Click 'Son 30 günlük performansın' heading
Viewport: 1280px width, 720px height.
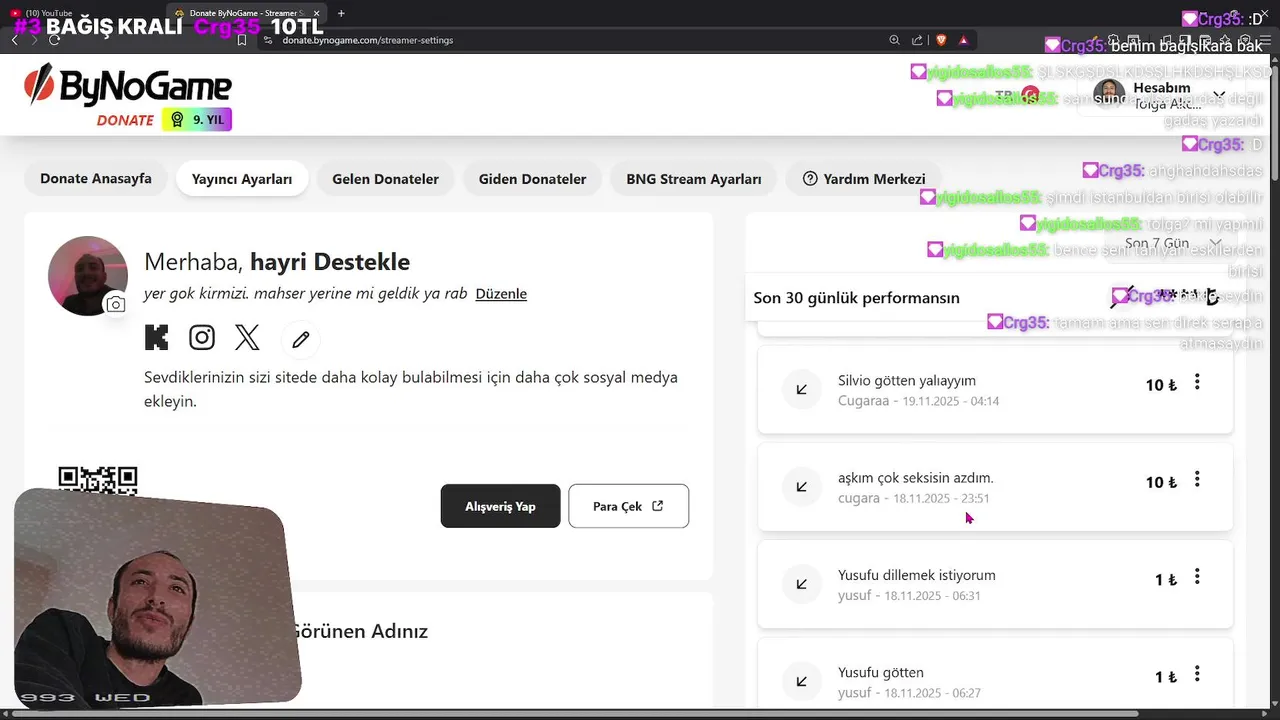pyautogui.click(x=856, y=298)
